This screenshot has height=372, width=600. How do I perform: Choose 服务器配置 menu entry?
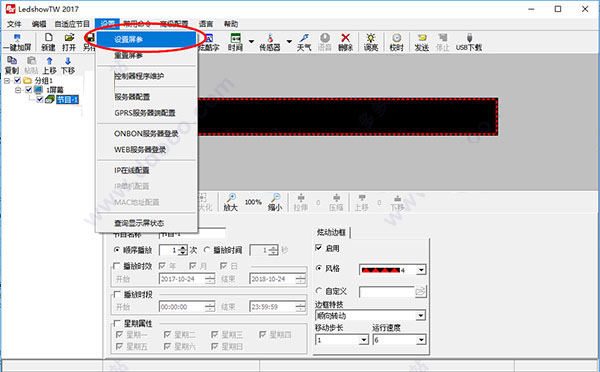[147, 97]
